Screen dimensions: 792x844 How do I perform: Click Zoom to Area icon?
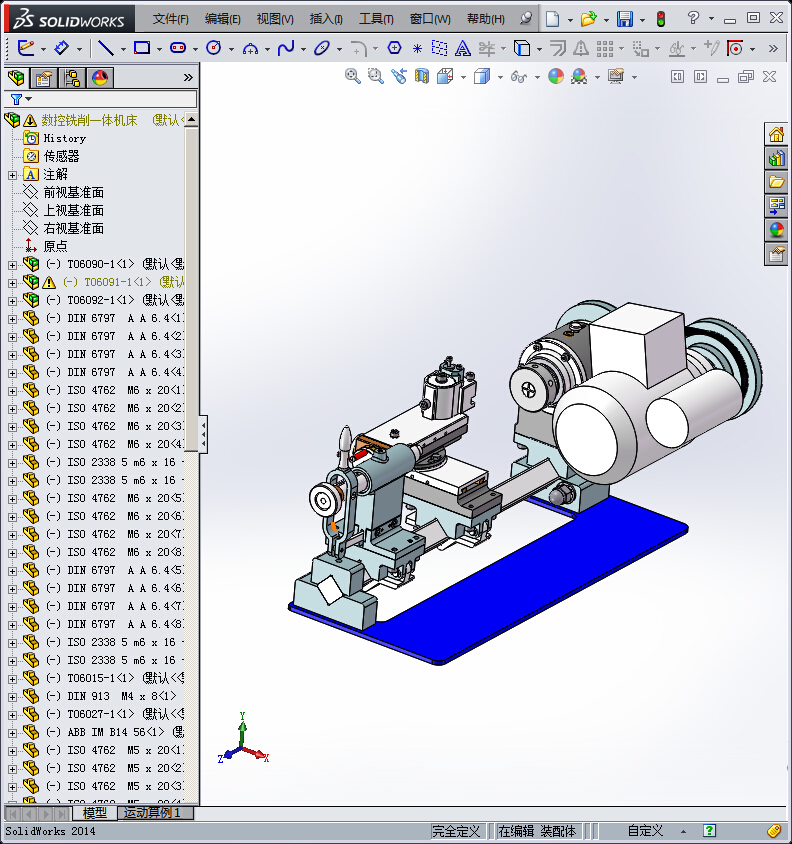coord(376,76)
